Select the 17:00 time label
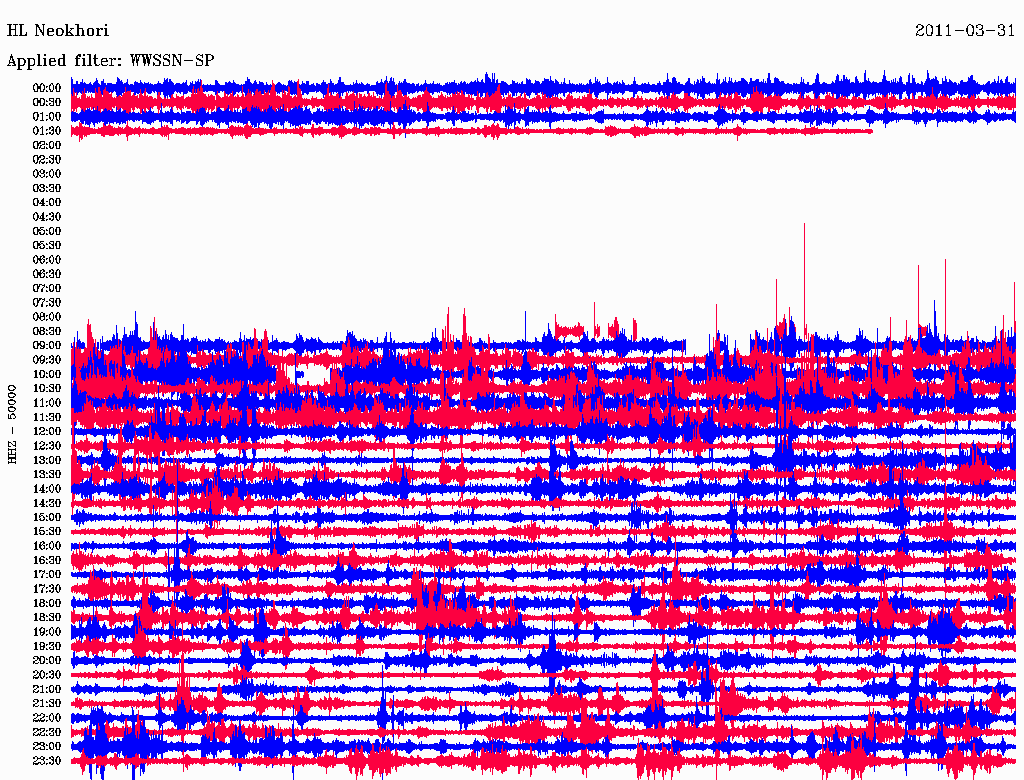The width and height of the screenshot is (1024, 780). click(x=46, y=574)
